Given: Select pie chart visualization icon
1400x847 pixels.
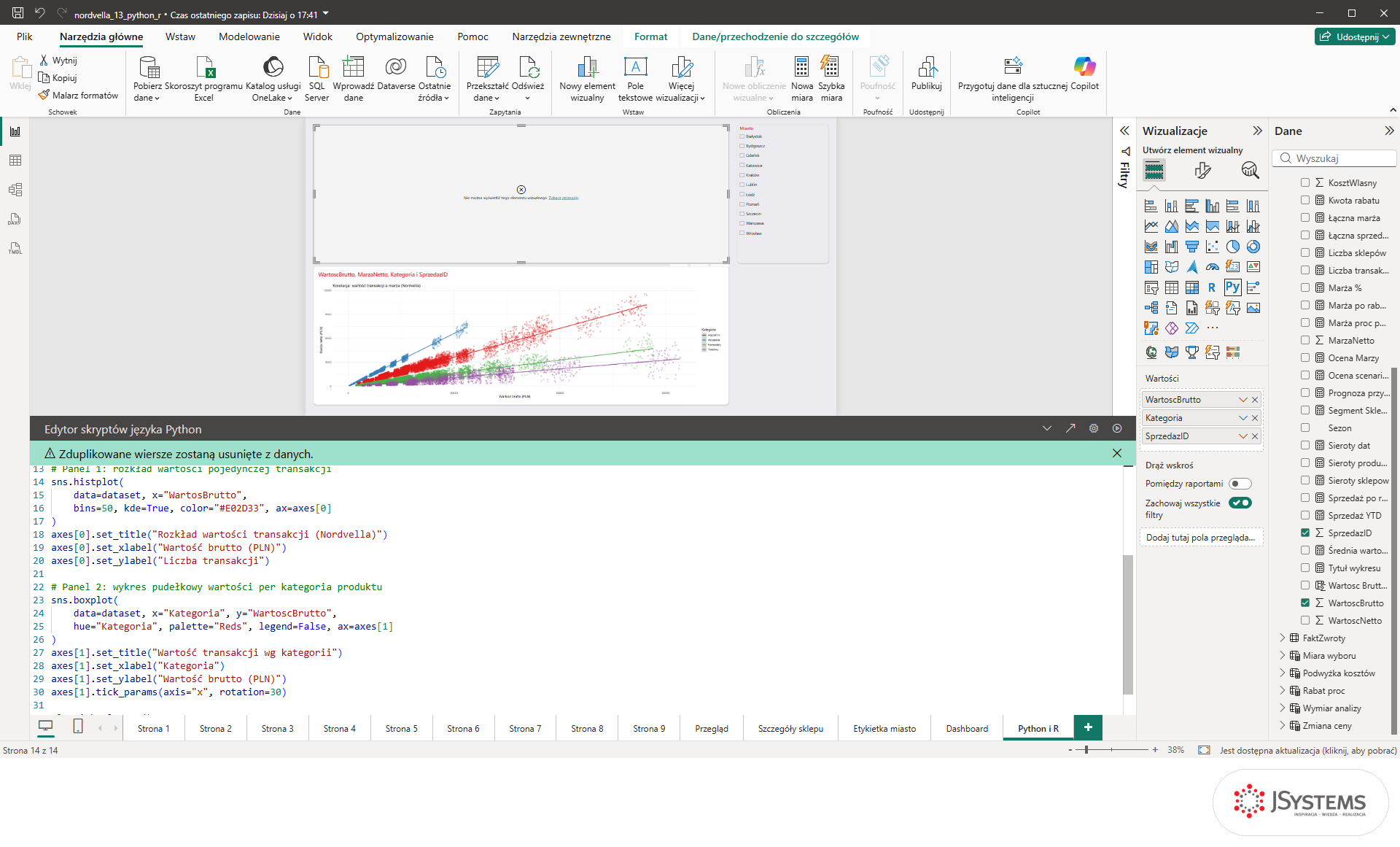Looking at the screenshot, I should (x=1232, y=247).
